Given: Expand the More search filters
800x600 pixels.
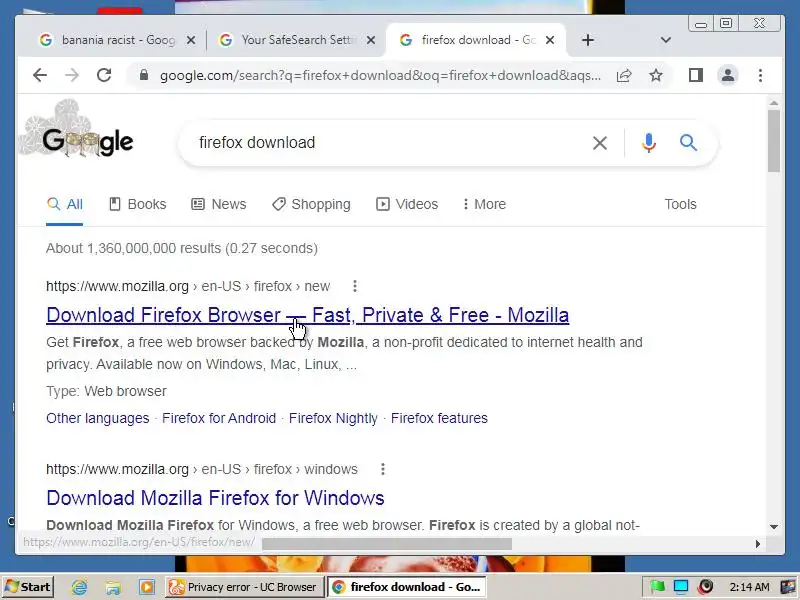Looking at the screenshot, I should coord(484,205).
